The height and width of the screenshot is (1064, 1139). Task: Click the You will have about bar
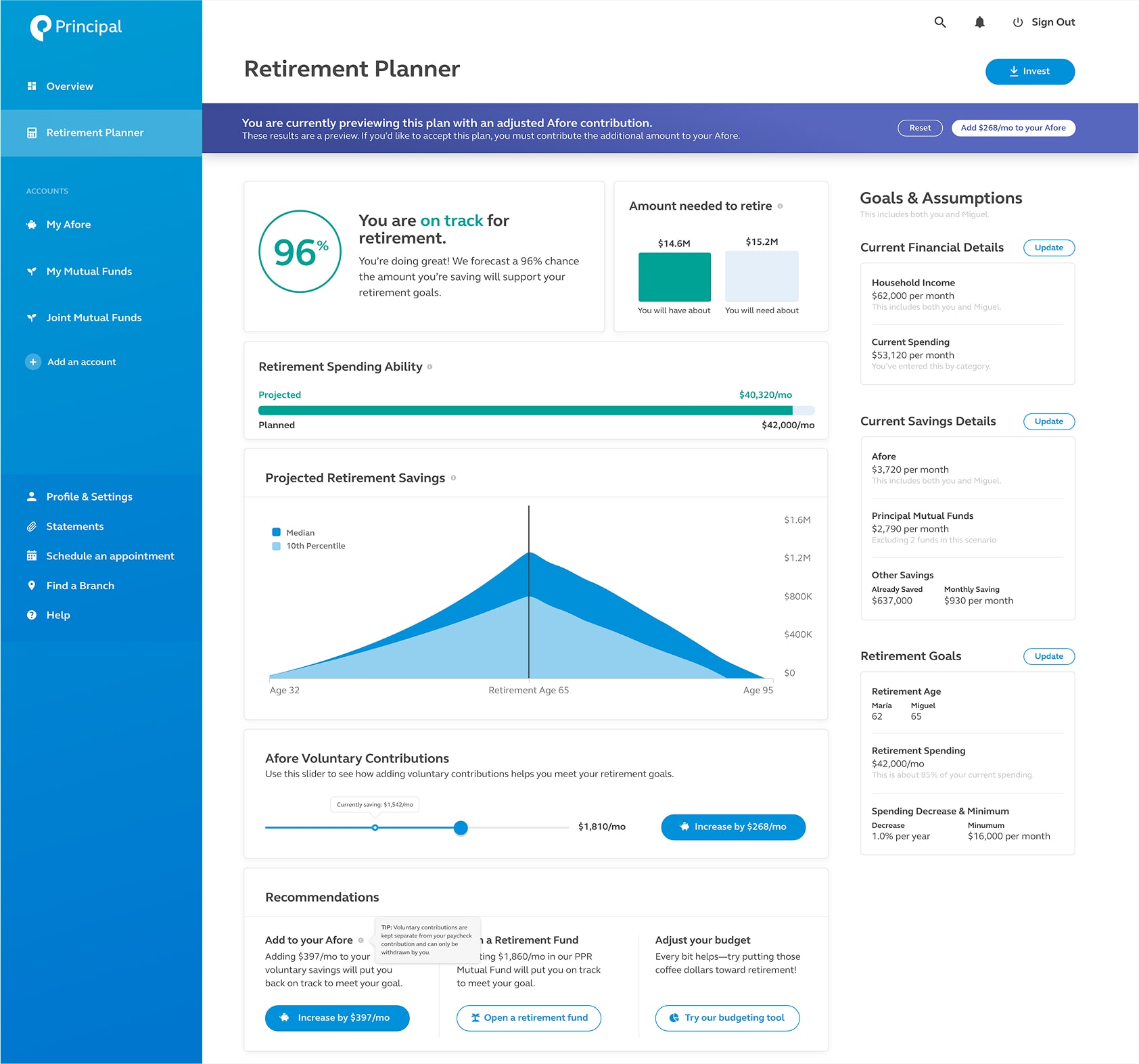coord(674,277)
